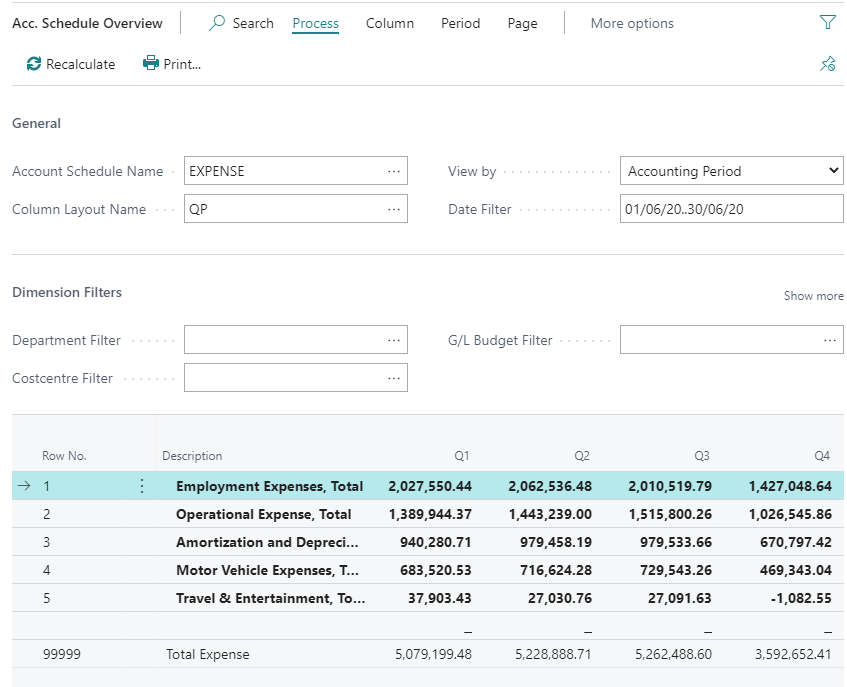Click the pin action bar icon
The width and height of the screenshot is (847, 687).
click(827, 64)
